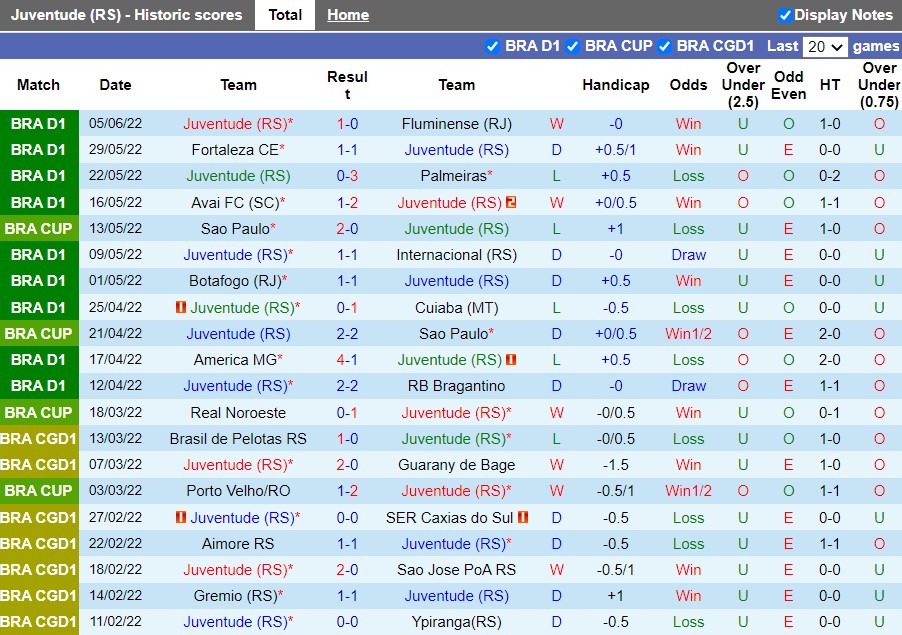Click the Handicap column header
Image resolution: width=902 pixels, height=635 pixels.
point(616,85)
